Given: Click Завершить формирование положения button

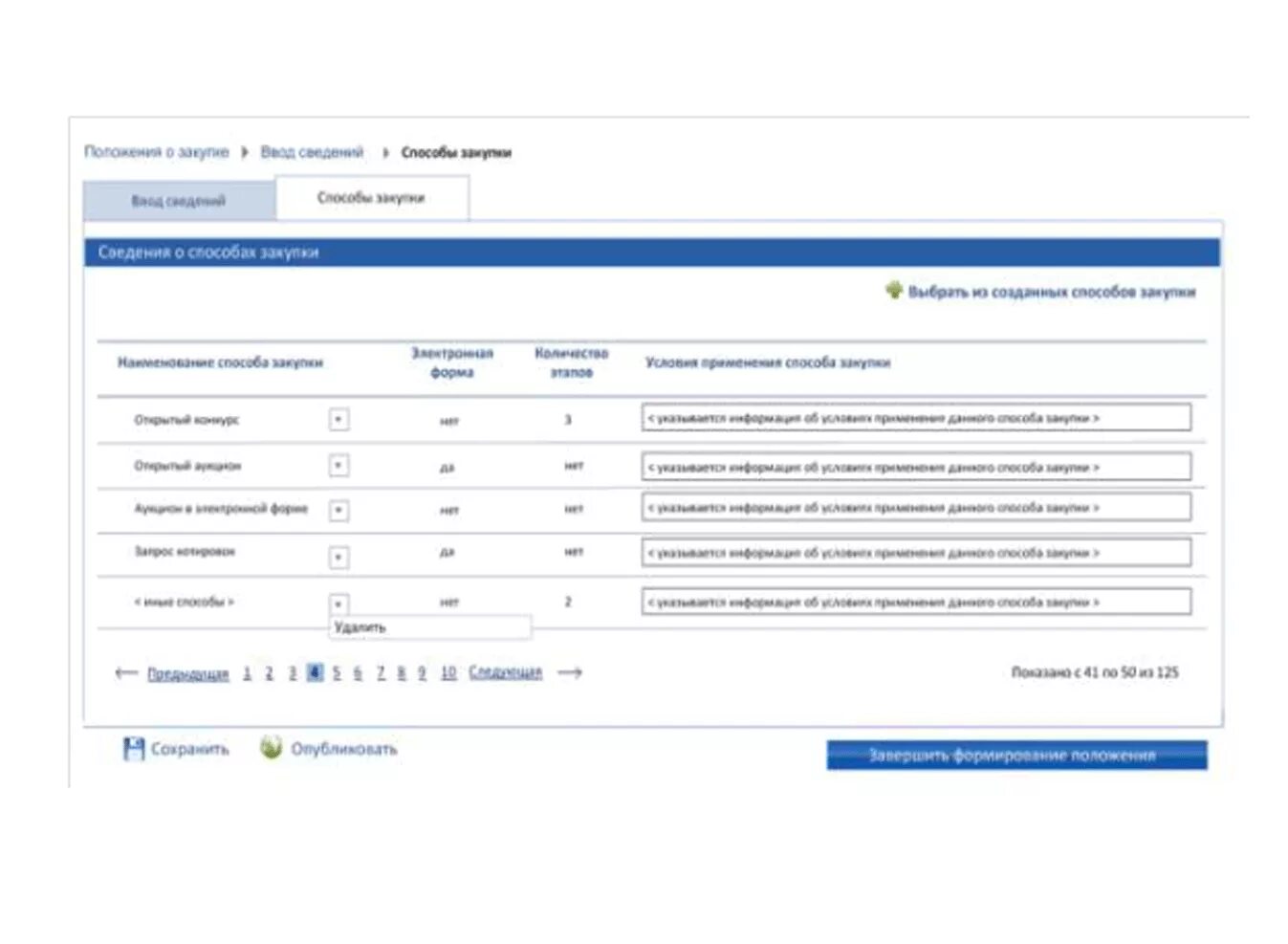Looking at the screenshot, I should 1016,756.
